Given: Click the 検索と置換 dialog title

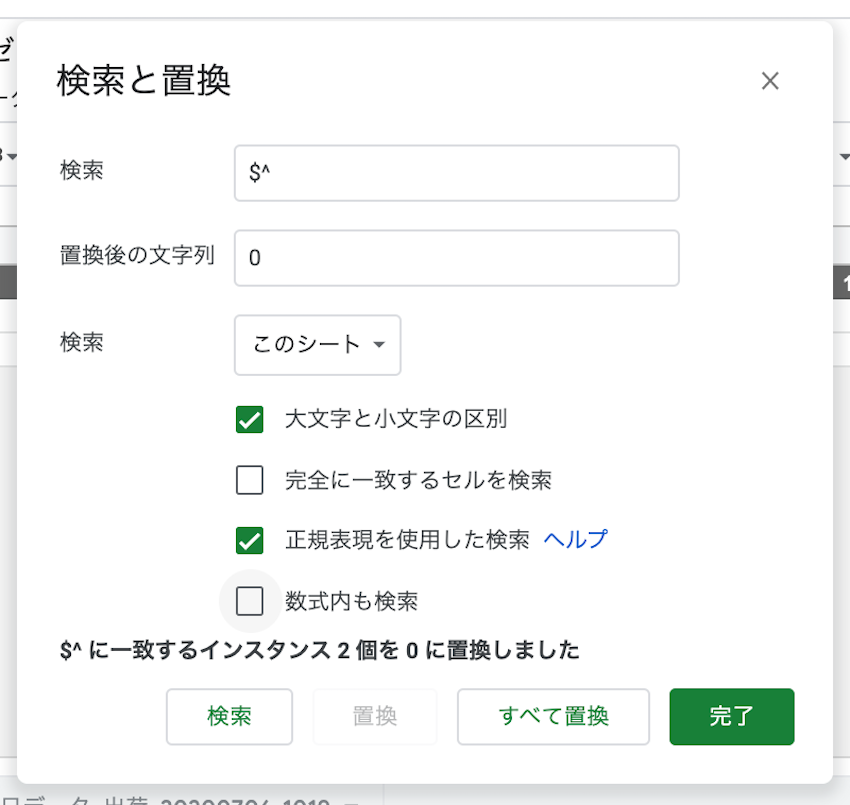Looking at the screenshot, I should (144, 81).
